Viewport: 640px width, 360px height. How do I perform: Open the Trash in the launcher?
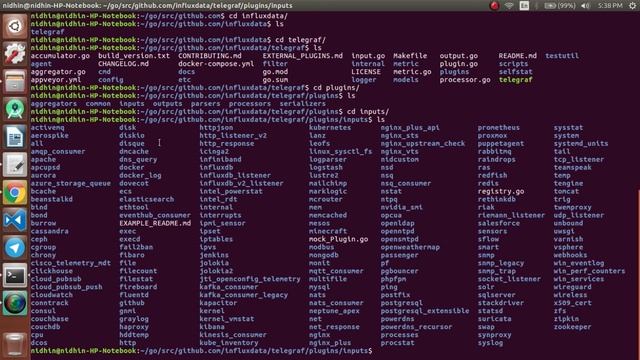(15, 345)
